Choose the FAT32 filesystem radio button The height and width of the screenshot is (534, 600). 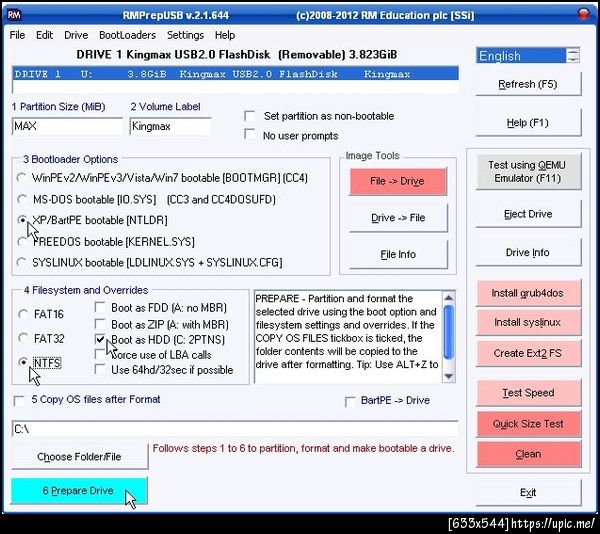(23, 338)
